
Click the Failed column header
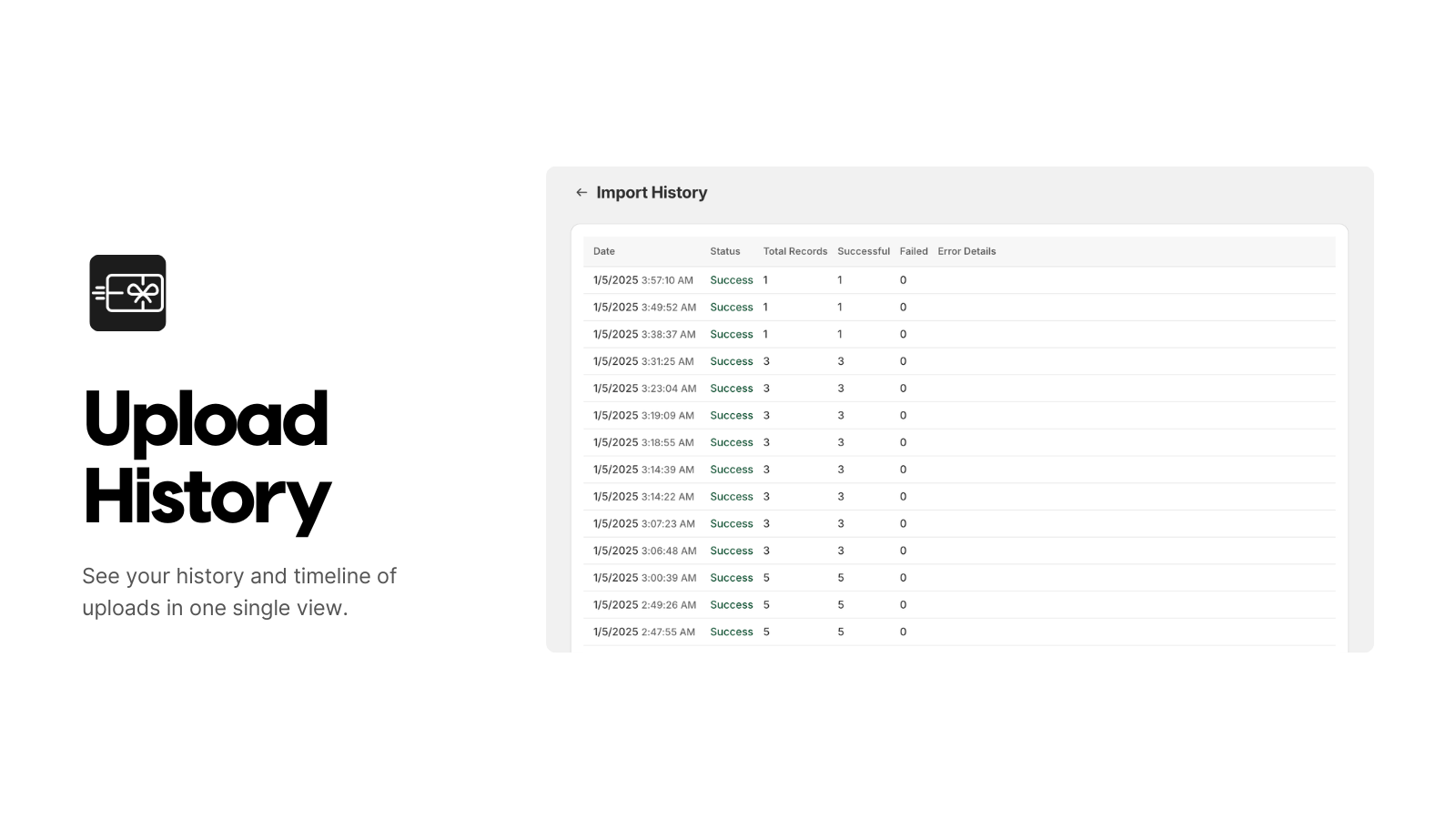[x=914, y=251]
